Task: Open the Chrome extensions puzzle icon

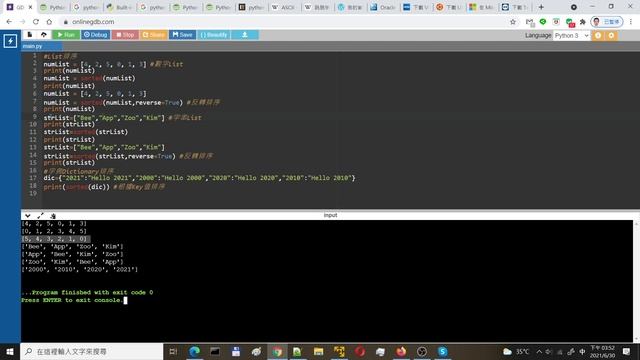Action: pos(583,22)
